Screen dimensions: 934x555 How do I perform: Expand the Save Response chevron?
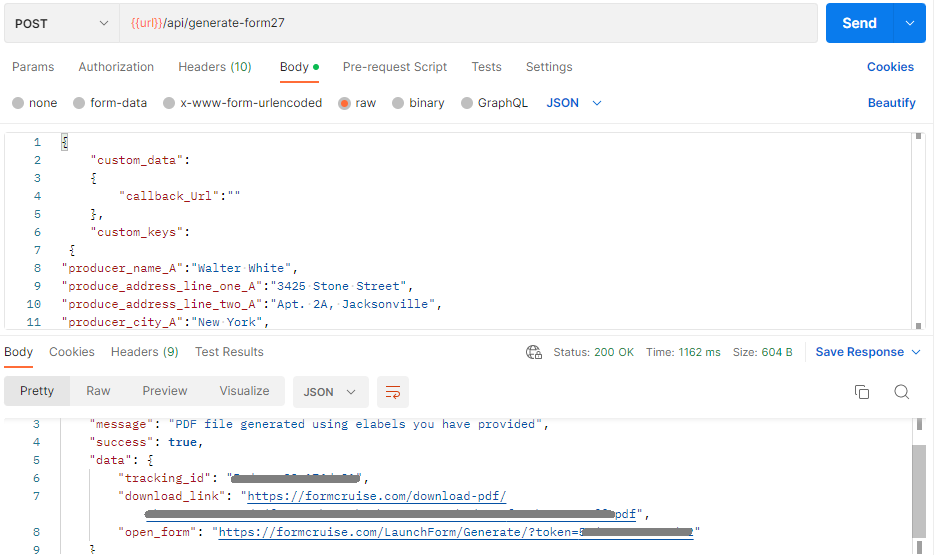916,352
